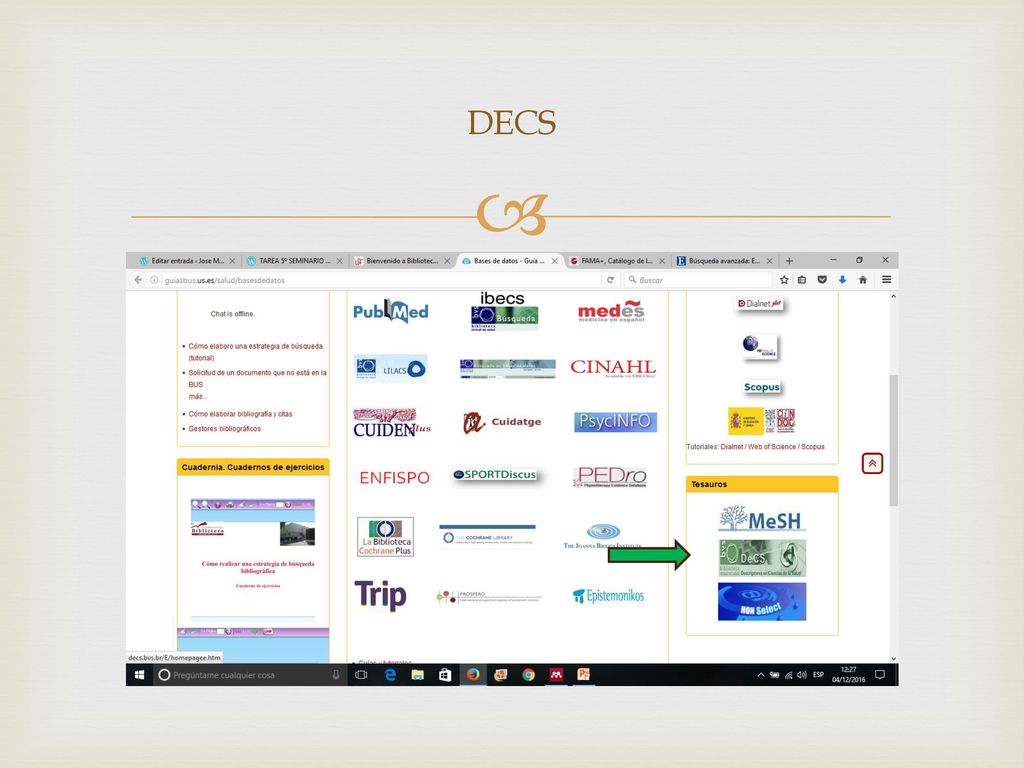Open Cómo elaborar bibliografía y citas link
The width and height of the screenshot is (1024, 768).
(x=240, y=414)
